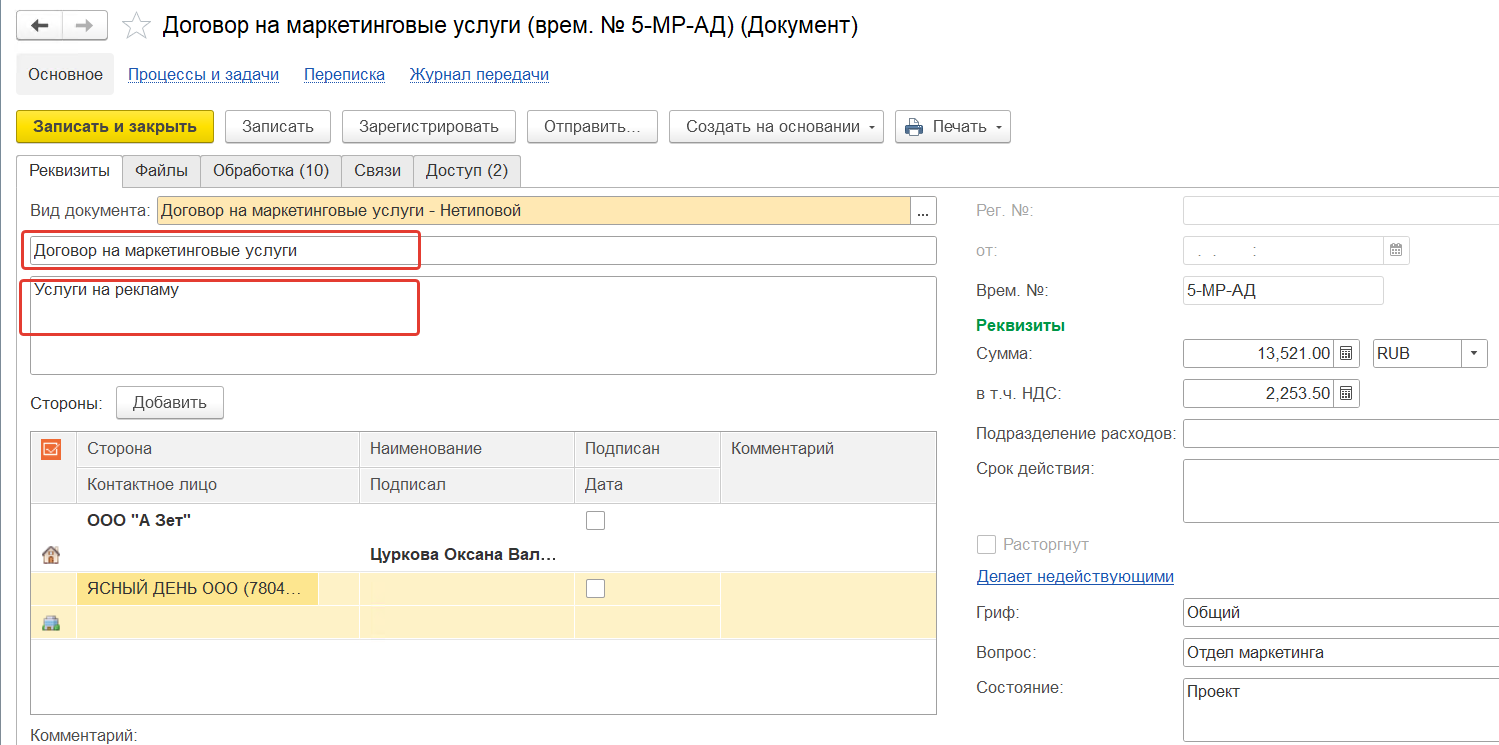Click the building icon in ЯСНЫЙ ДЕНЬ row

click(x=51, y=622)
